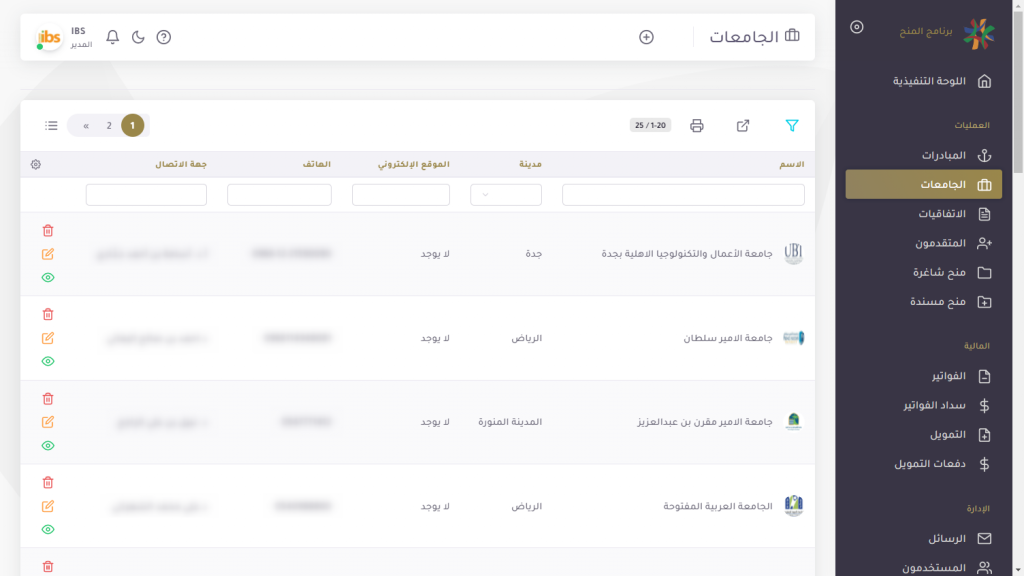Delete the first university row
The width and height of the screenshot is (1024, 576).
(48, 231)
